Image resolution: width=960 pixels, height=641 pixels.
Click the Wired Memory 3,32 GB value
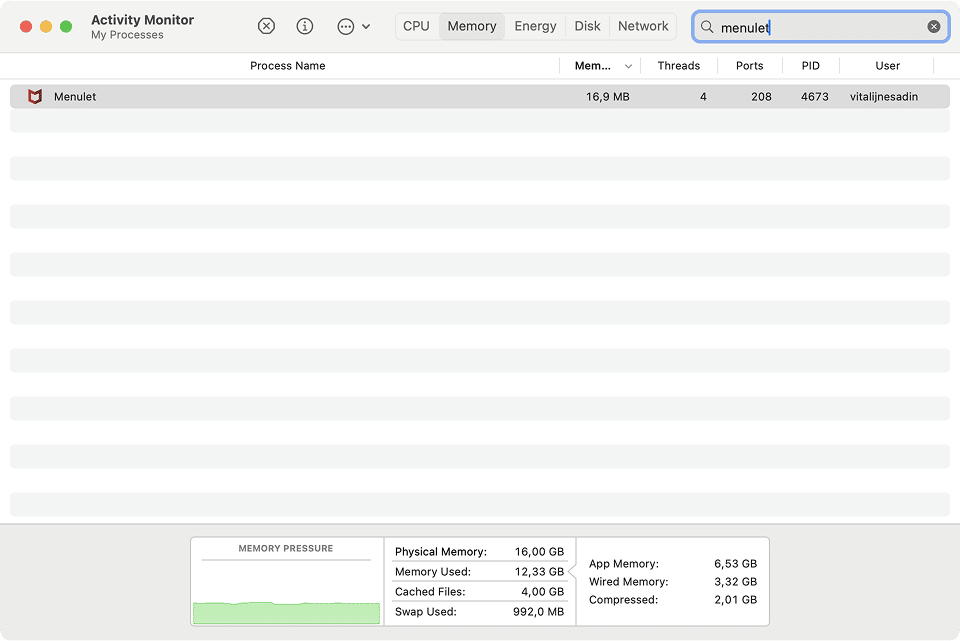735,582
